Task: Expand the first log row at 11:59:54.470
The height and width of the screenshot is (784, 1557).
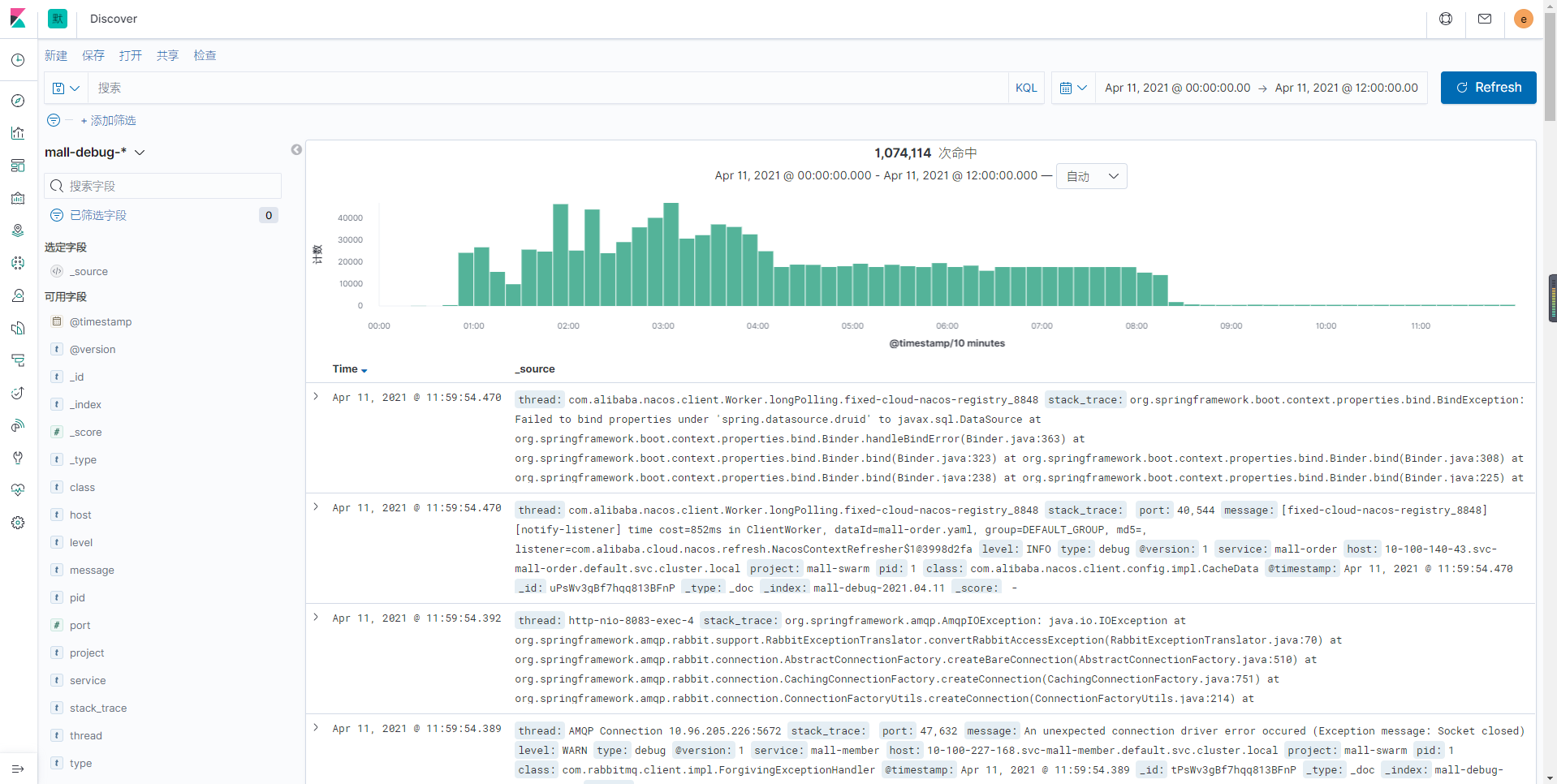Action: coord(317,397)
